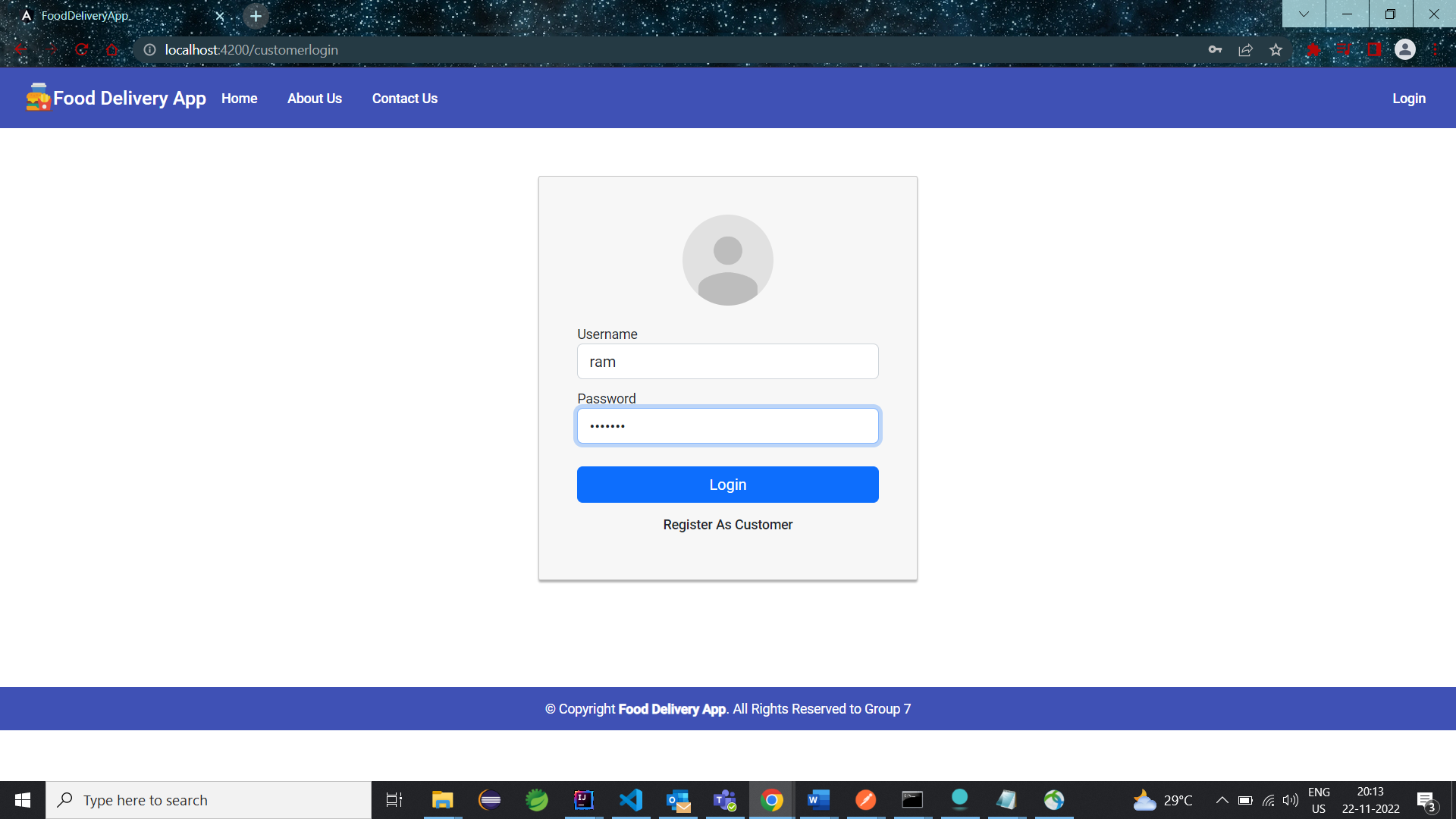This screenshot has width=1456, height=819.
Task: Open About Us navigation item
Action: pos(314,99)
